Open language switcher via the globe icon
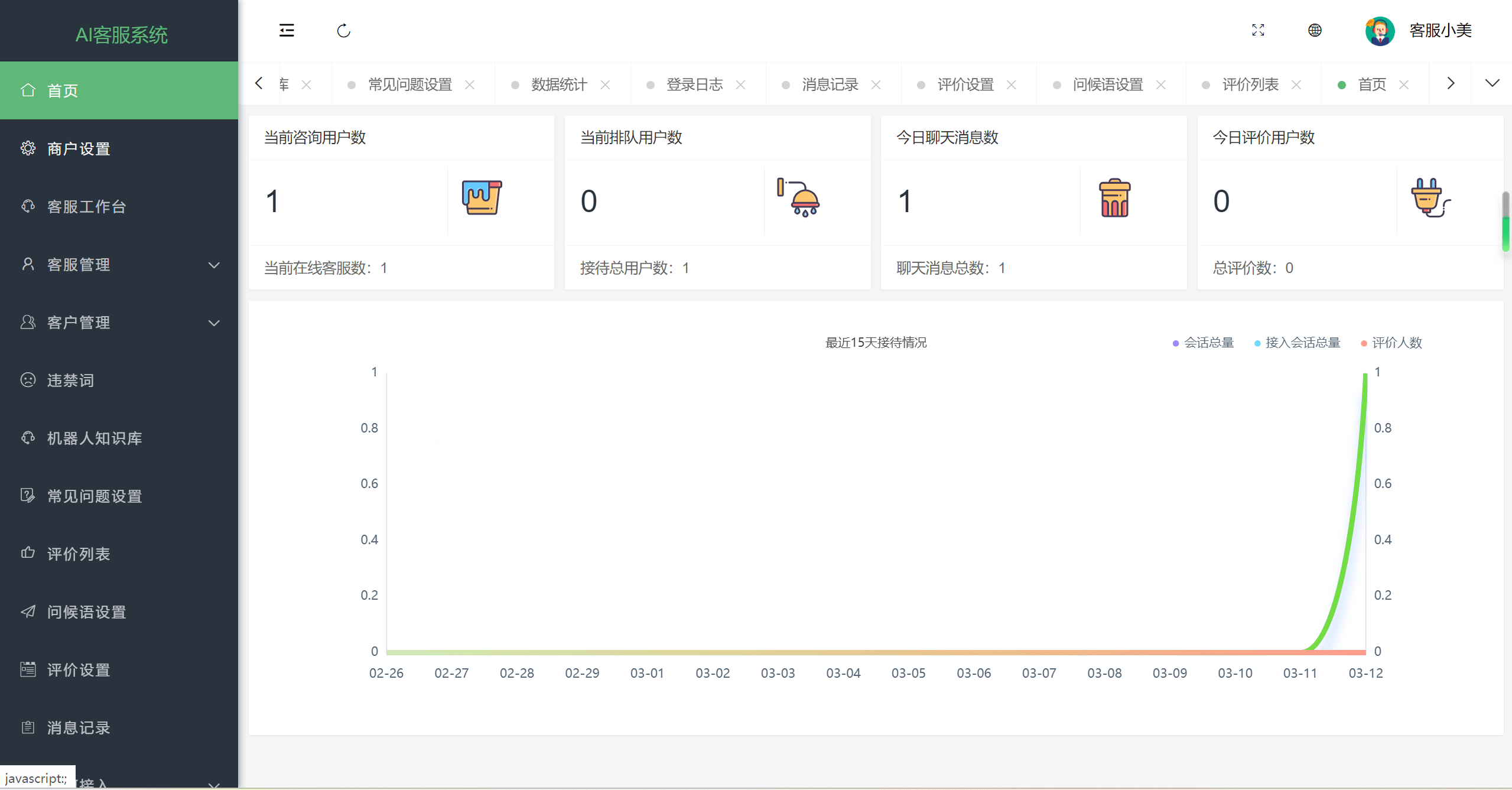This screenshot has width=1512, height=790. pyautogui.click(x=1315, y=30)
